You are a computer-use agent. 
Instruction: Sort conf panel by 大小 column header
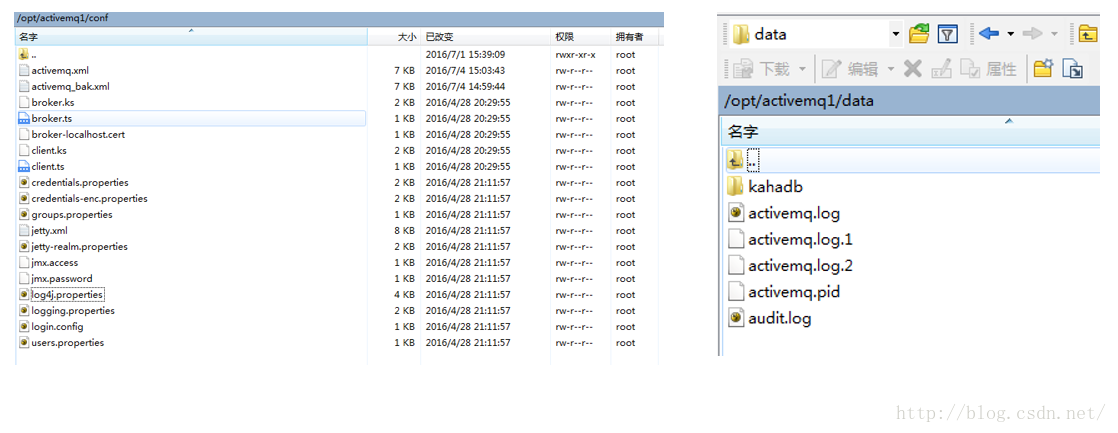394,36
